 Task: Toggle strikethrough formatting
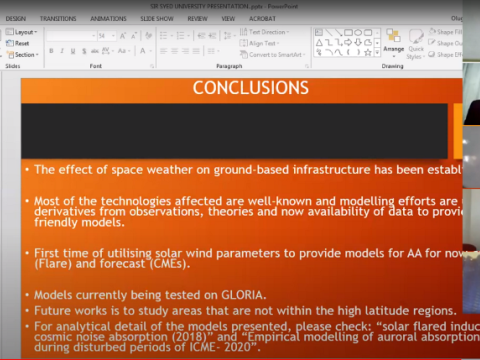pyautogui.click(x=95, y=51)
